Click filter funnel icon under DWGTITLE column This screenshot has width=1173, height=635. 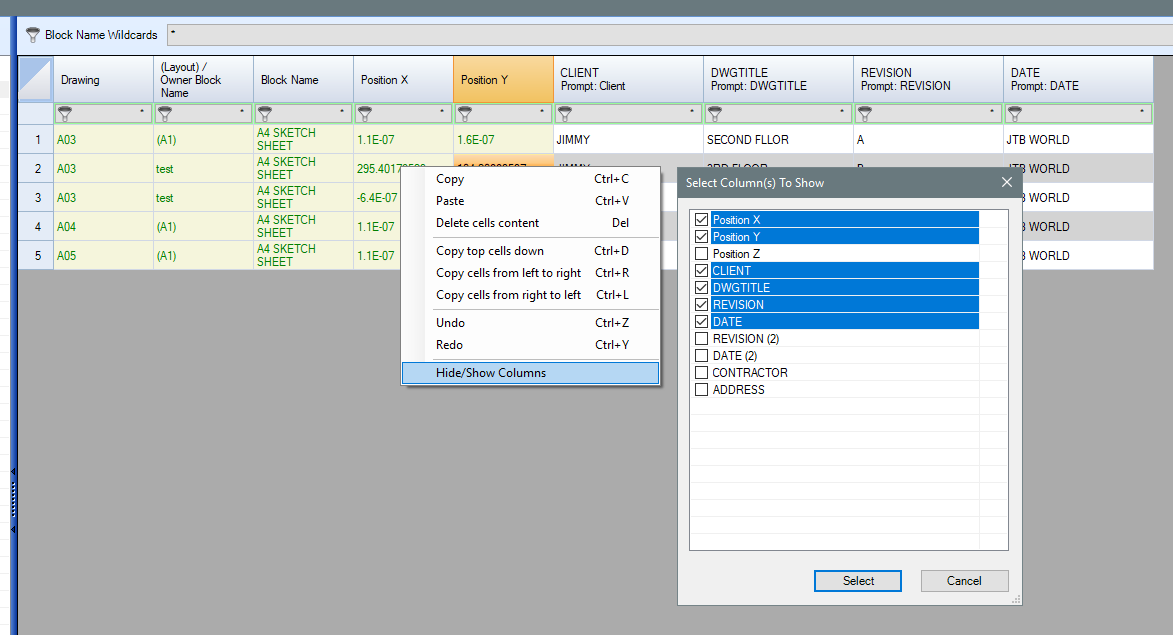[x=715, y=113]
